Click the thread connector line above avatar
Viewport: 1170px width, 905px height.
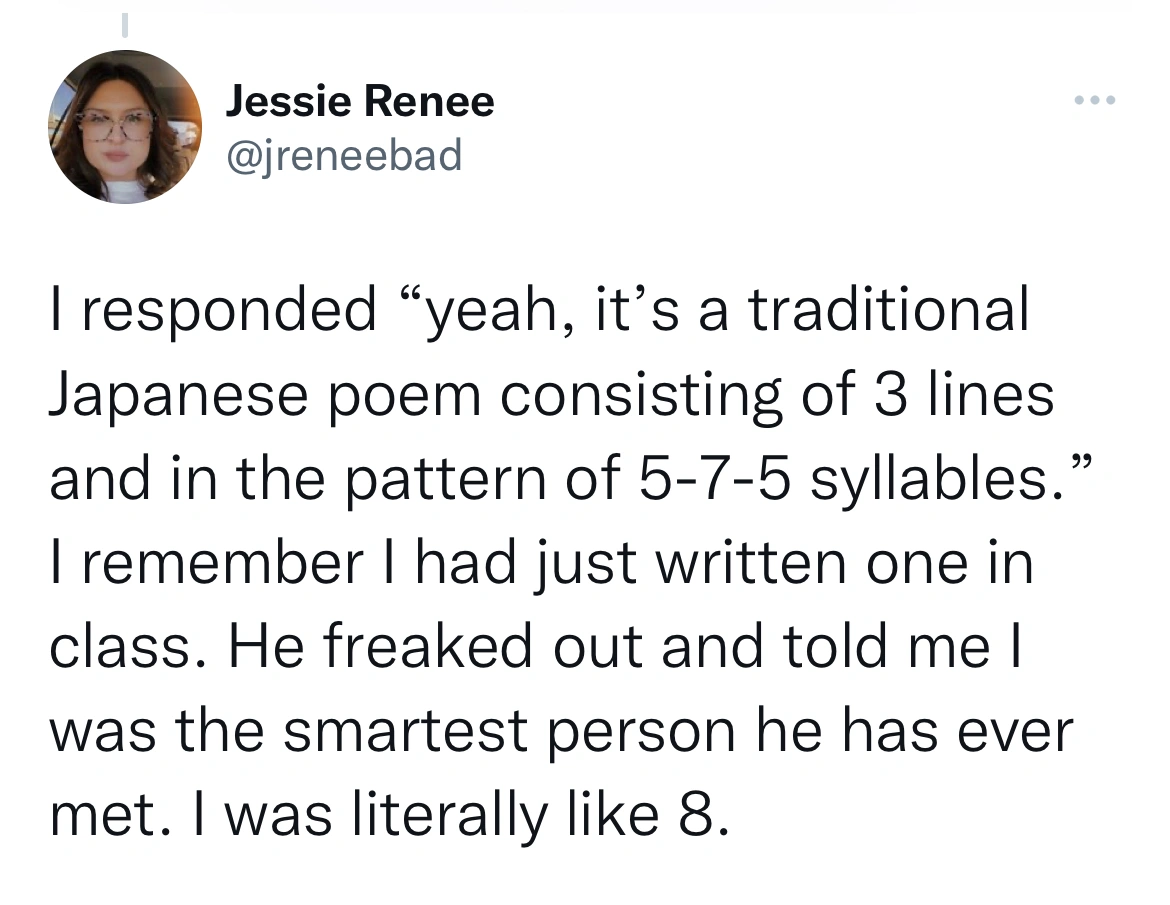[x=125, y=24]
